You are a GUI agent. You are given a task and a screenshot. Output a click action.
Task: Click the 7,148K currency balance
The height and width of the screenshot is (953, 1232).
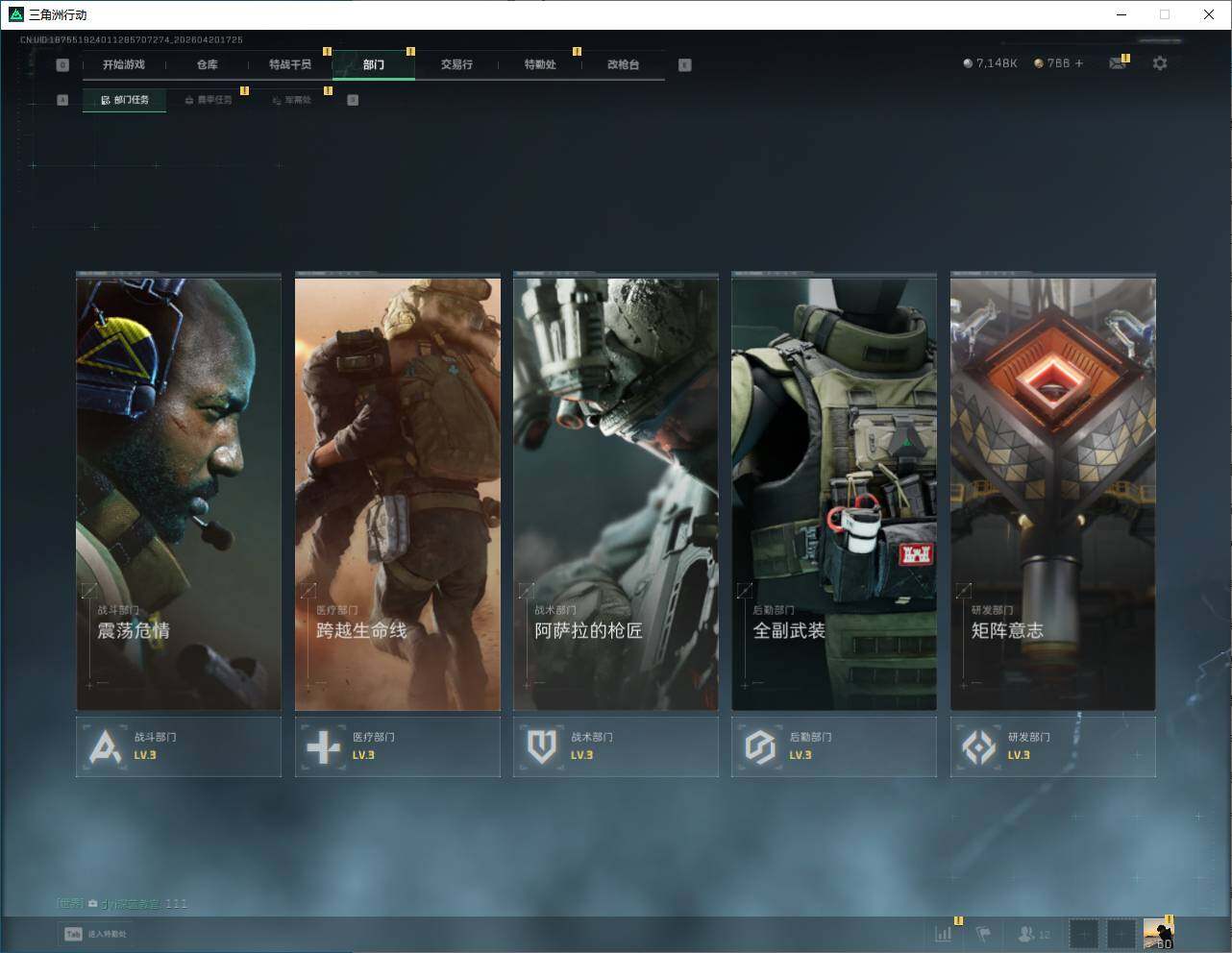tap(990, 63)
